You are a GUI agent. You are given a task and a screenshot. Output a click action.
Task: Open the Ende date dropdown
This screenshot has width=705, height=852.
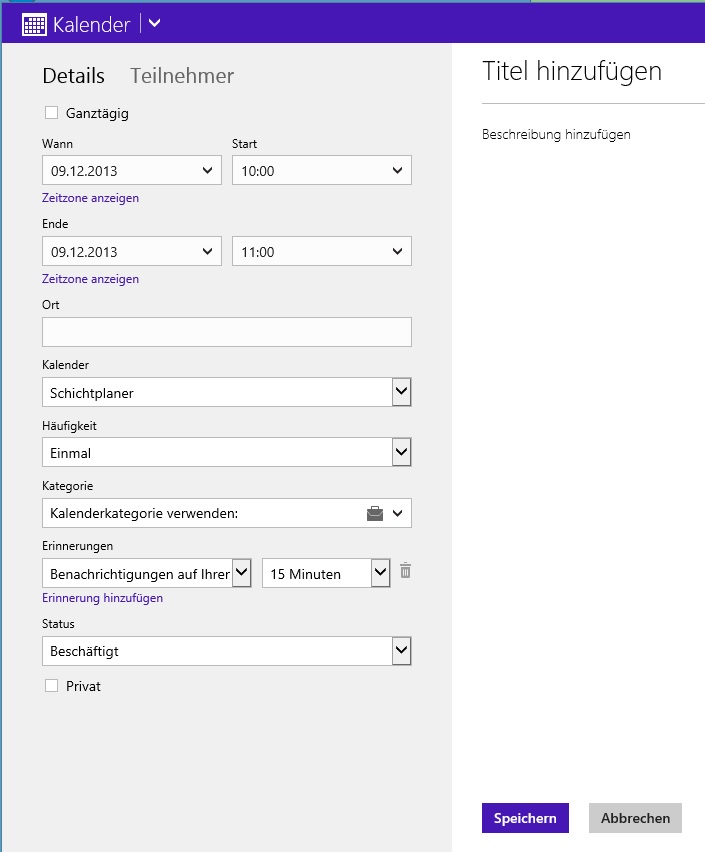[x=132, y=251]
